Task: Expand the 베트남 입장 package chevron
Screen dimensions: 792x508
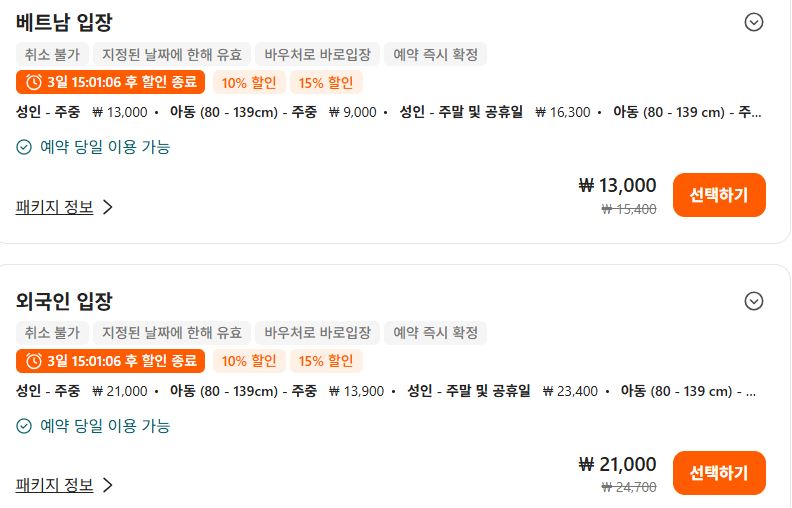Action: point(754,22)
